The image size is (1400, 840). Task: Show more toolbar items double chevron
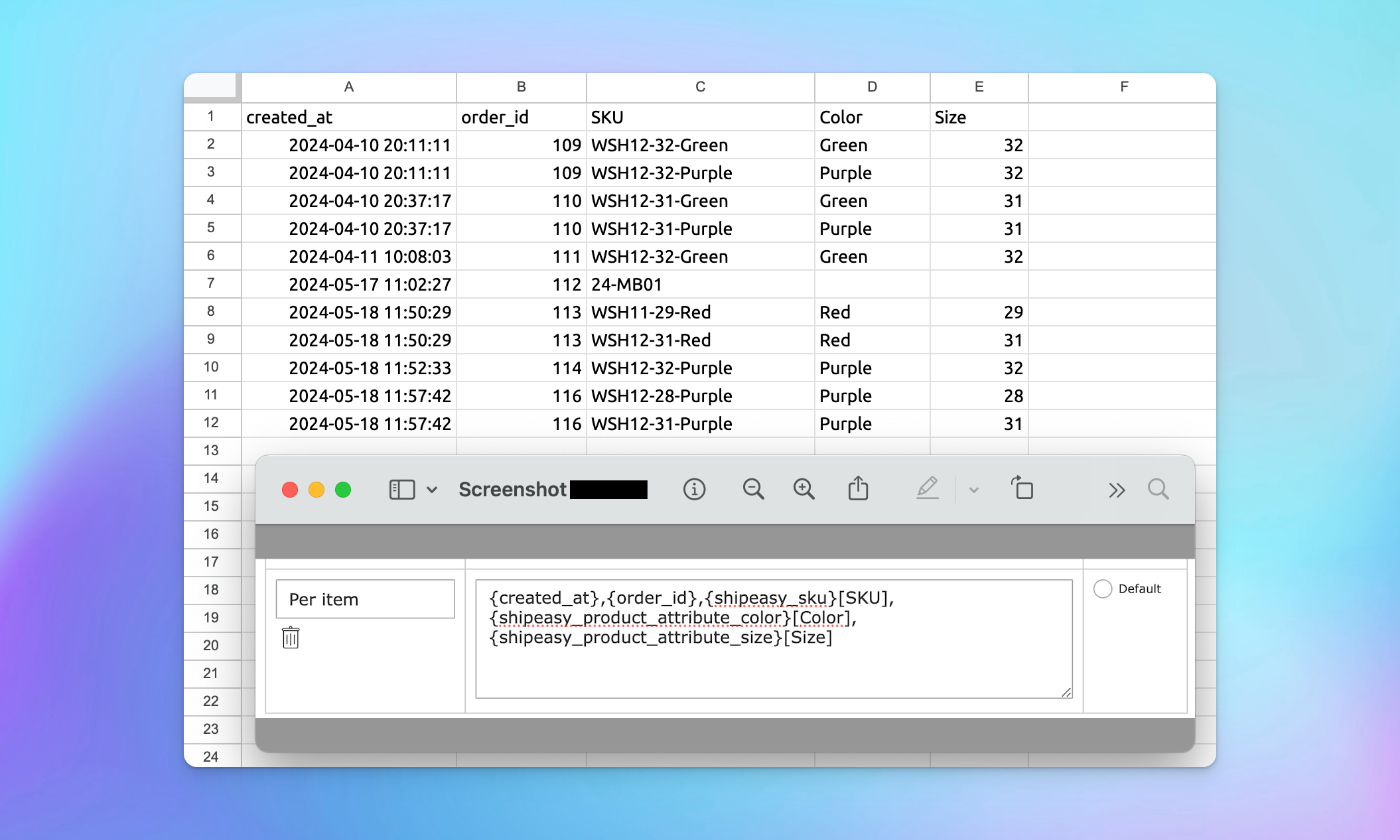click(x=1116, y=490)
